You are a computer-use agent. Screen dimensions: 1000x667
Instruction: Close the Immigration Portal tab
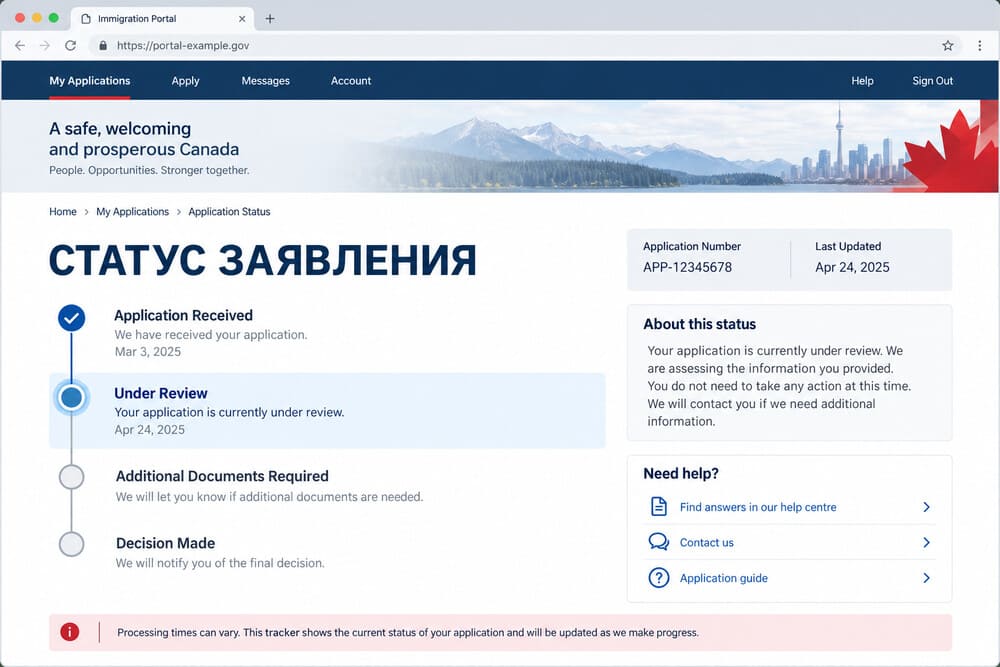click(242, 18)
